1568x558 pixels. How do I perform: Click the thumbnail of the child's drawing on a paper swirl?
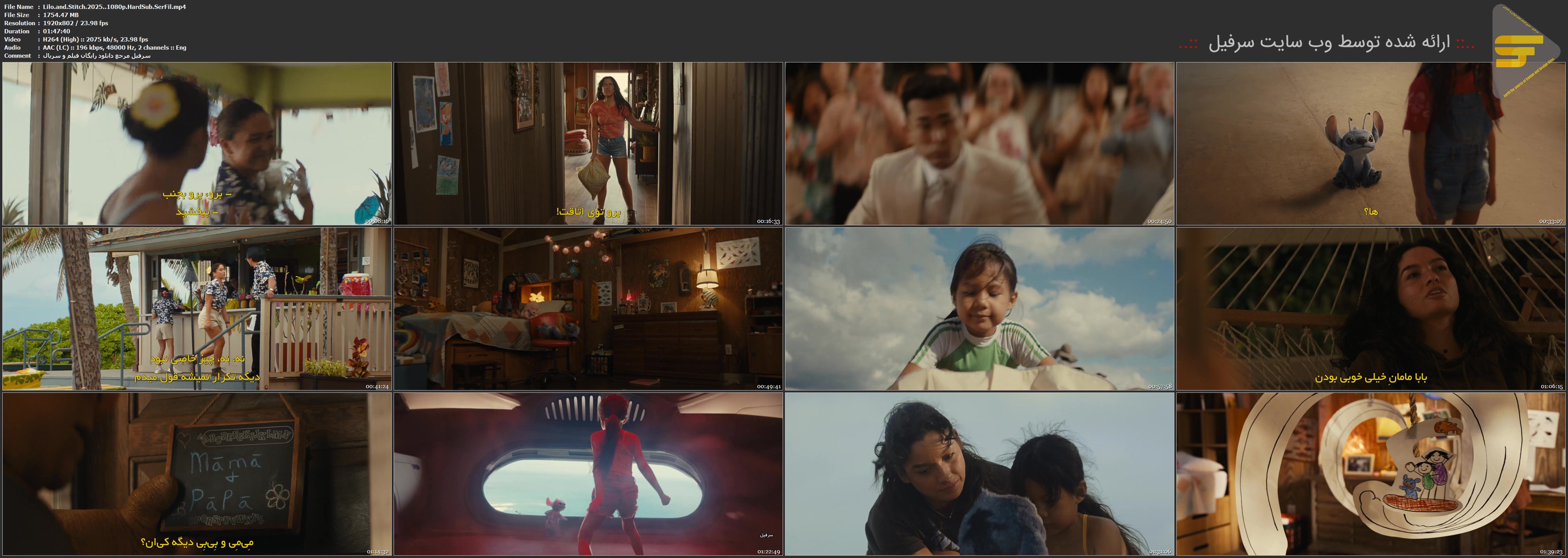[1370, 473]
